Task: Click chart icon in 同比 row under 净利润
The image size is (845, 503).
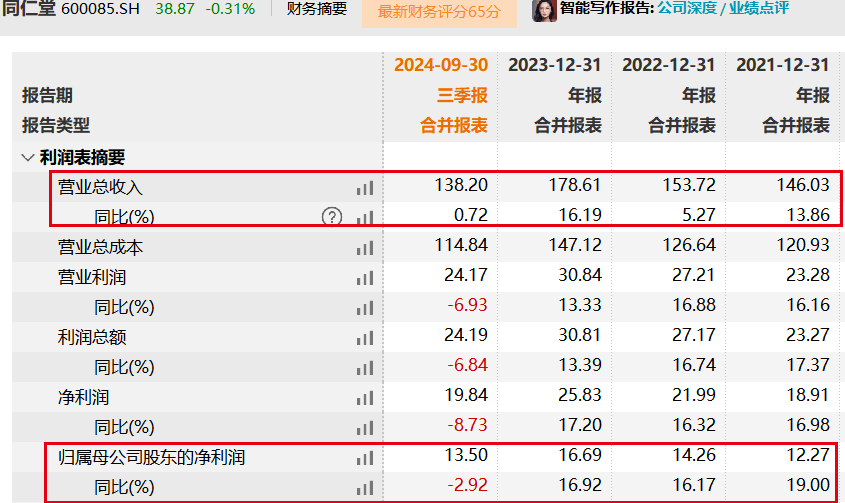Action: 364,428
